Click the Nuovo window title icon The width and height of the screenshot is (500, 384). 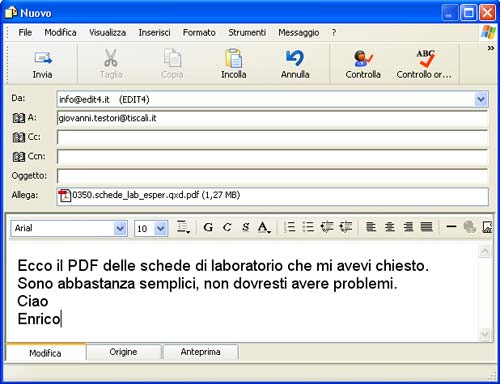(11, 13)
